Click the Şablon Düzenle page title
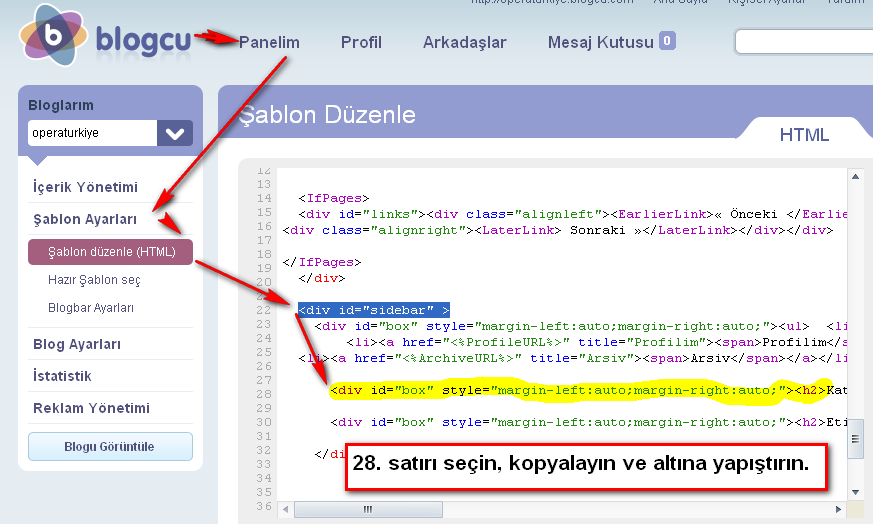 [x=327, y=115]
